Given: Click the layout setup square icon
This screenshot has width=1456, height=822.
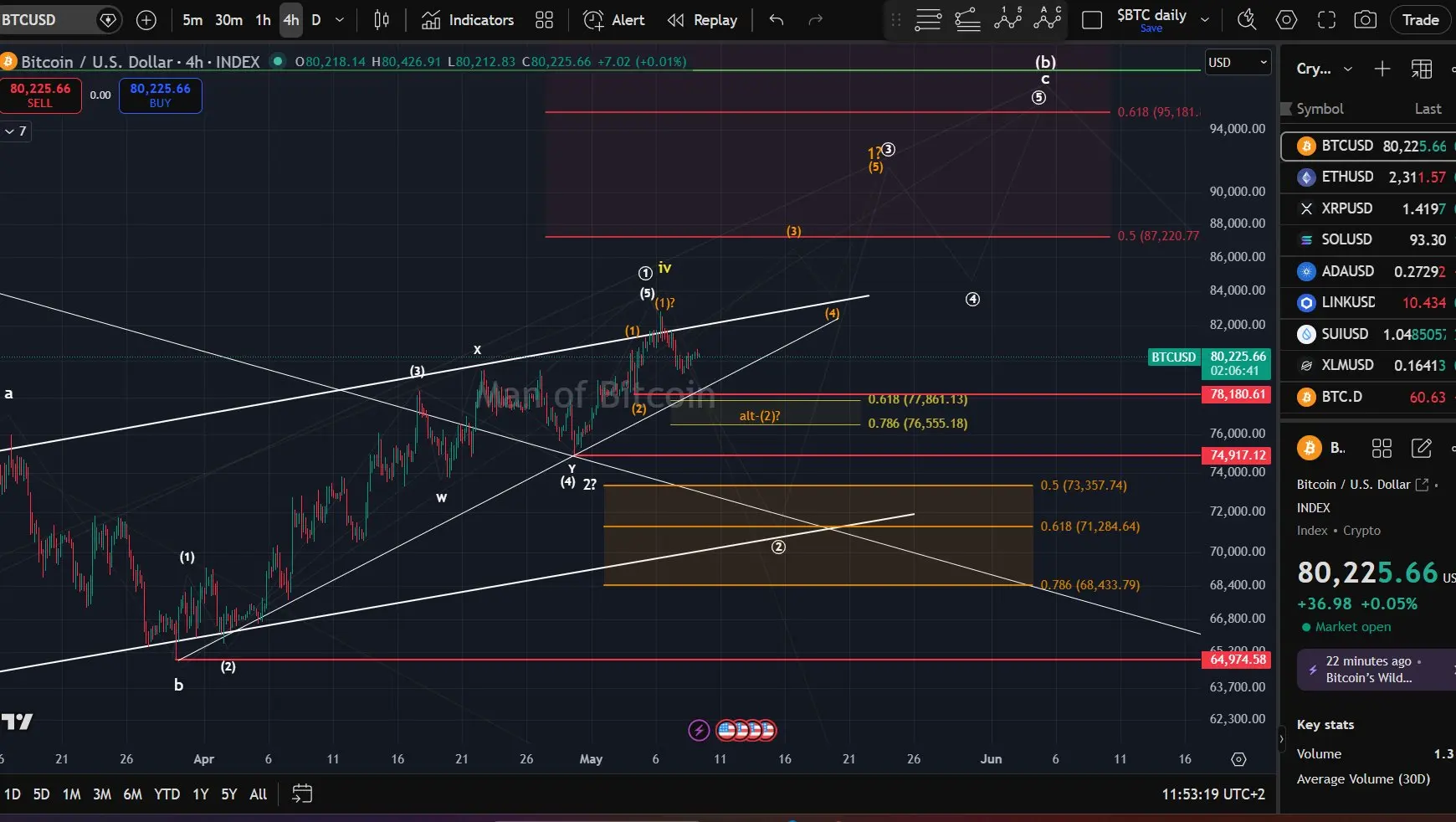Looking at the screenshot, I should pyautogui.click(x=1092, y=20).
